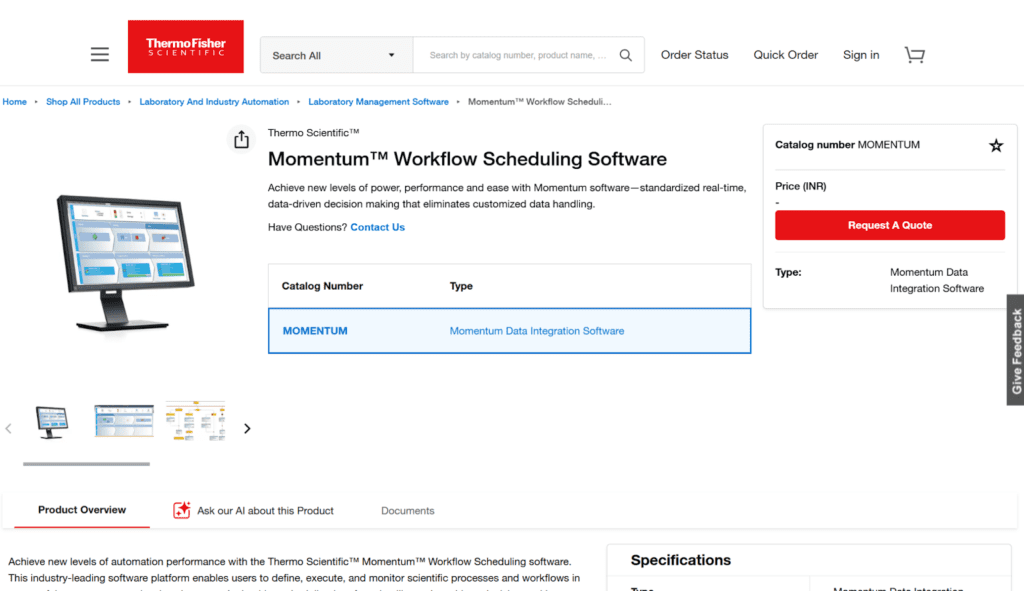
Task: Click in the catalog number search field
Action: pos(517,55)
